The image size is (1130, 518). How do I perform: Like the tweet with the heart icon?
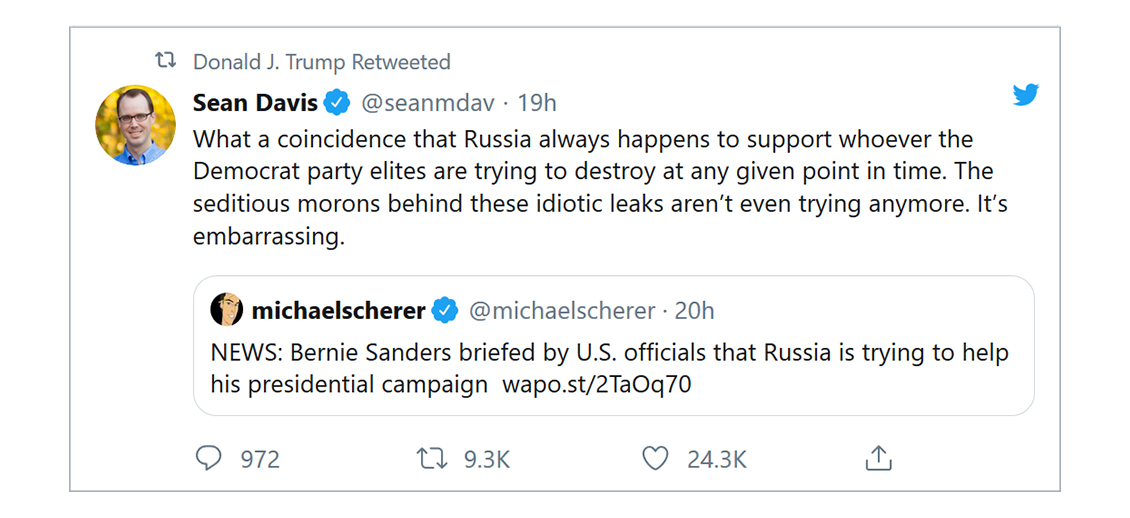(655, 459)
